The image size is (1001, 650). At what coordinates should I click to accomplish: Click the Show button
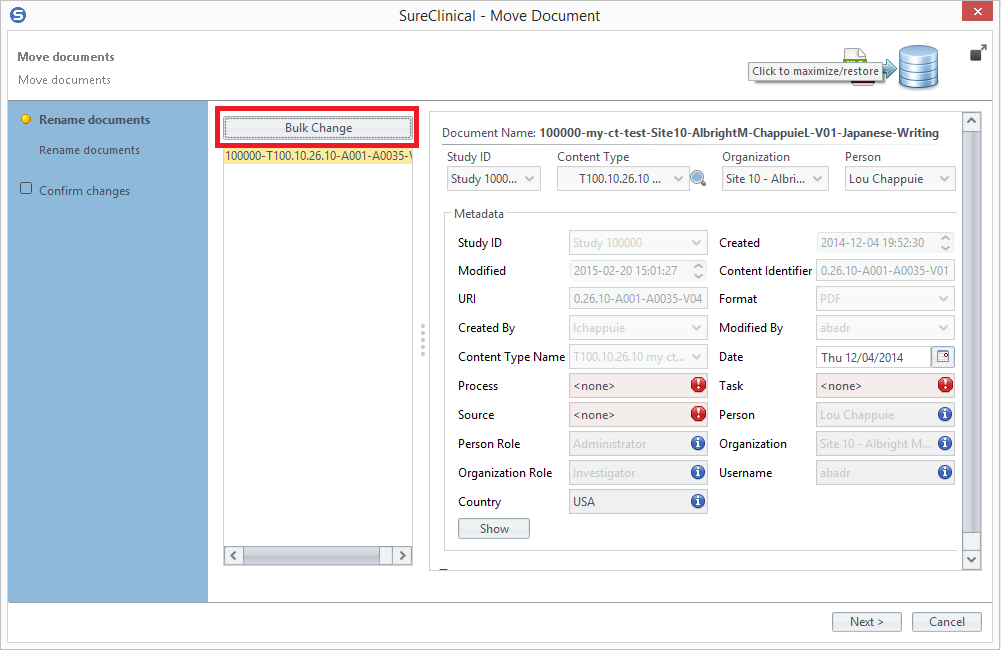(493, 529)
